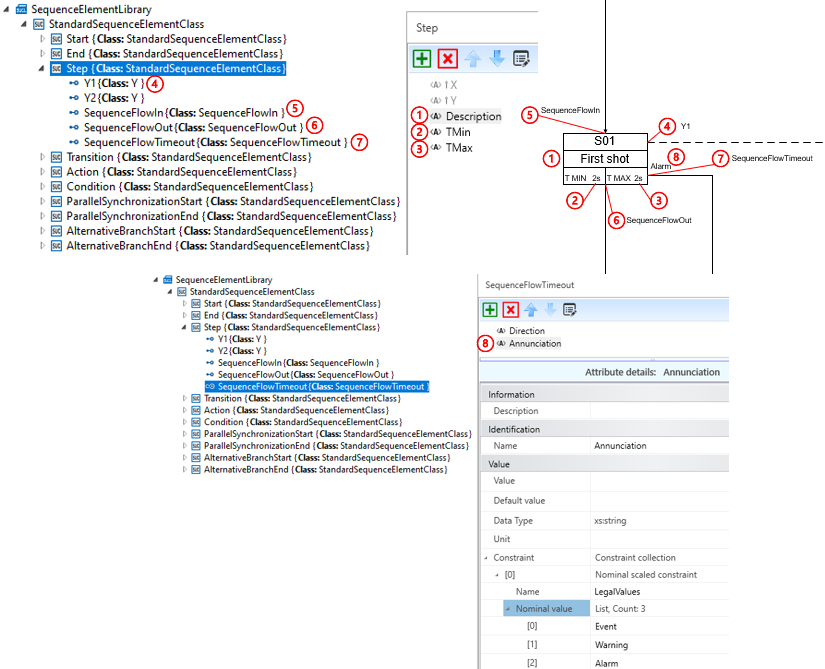
Task: Click Data Type field showing xs:string
Action: pyautogui.click(x=660, y=521)
